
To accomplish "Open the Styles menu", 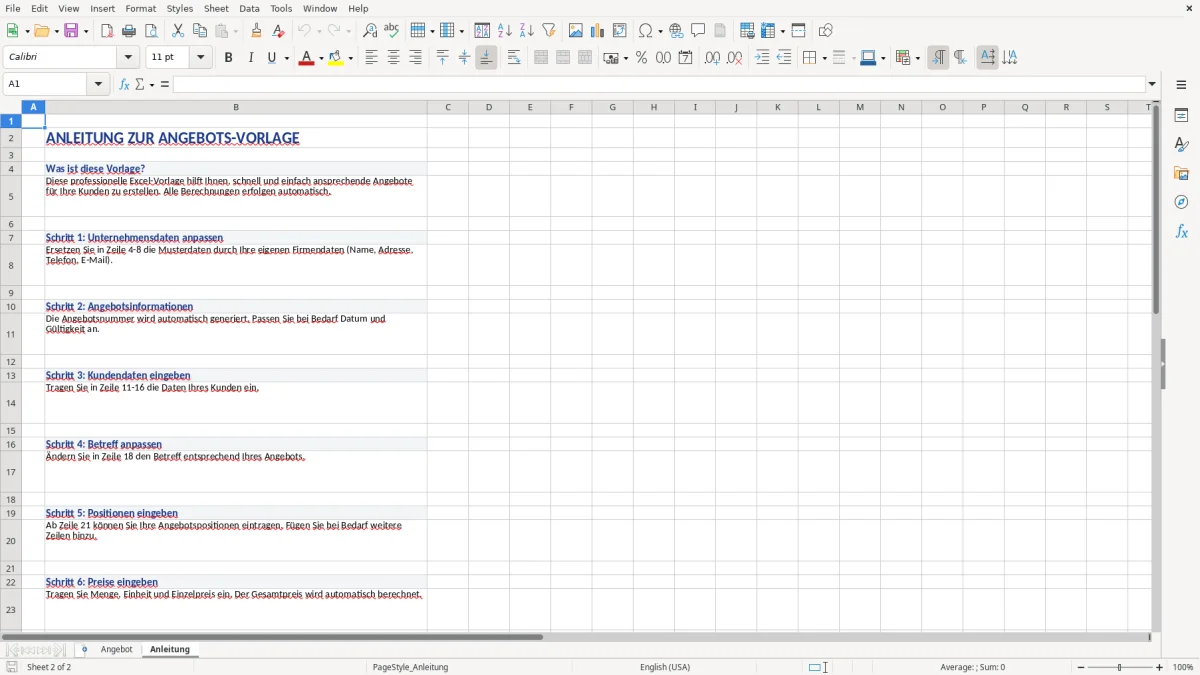I will point(180,8).
